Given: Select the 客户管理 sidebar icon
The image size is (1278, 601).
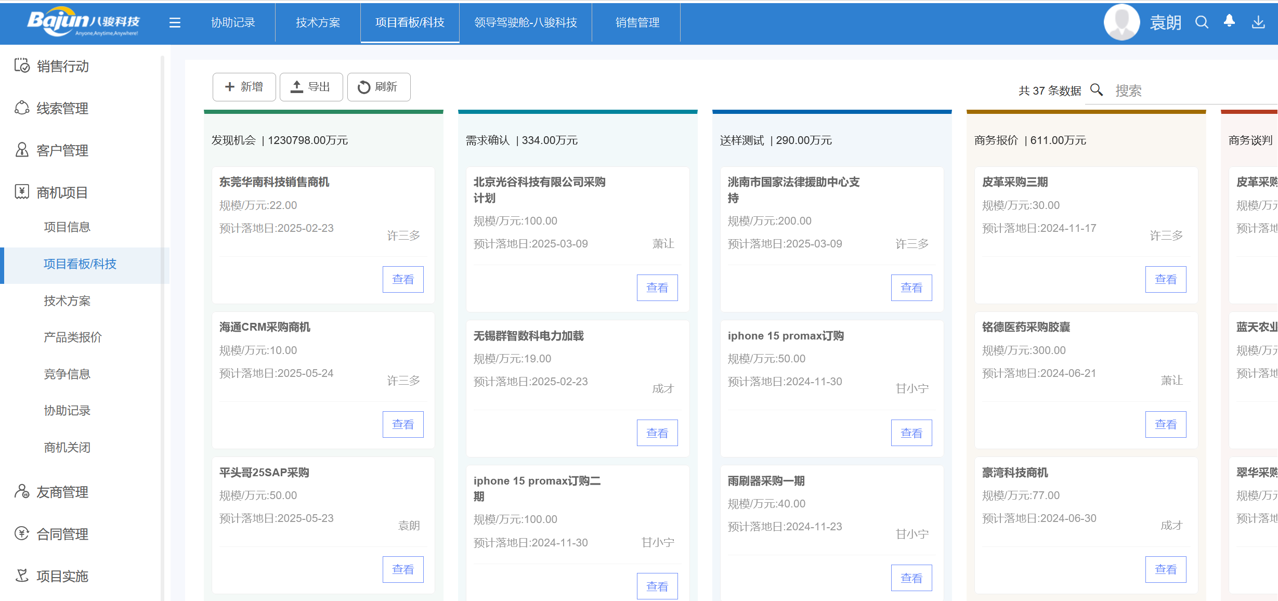Looking at the screenshot, I should (20, 150).
